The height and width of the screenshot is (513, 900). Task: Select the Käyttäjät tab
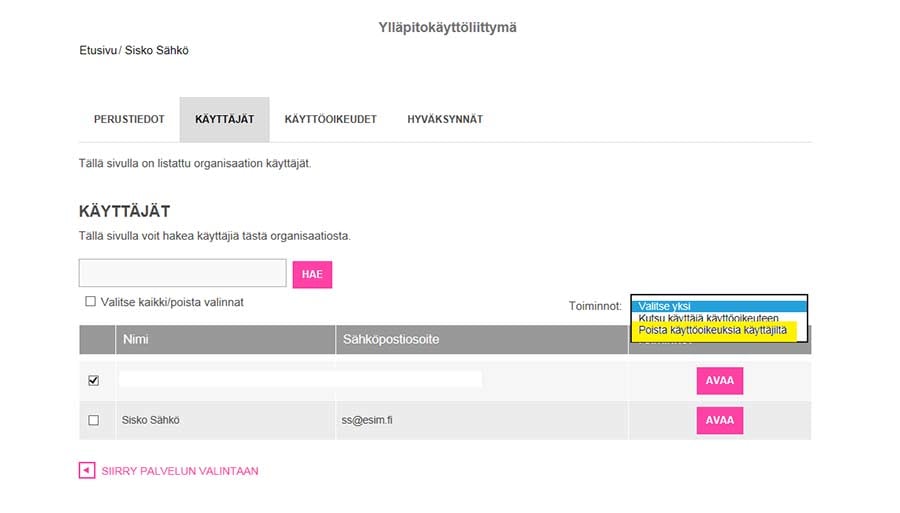(x=224, y=119)
